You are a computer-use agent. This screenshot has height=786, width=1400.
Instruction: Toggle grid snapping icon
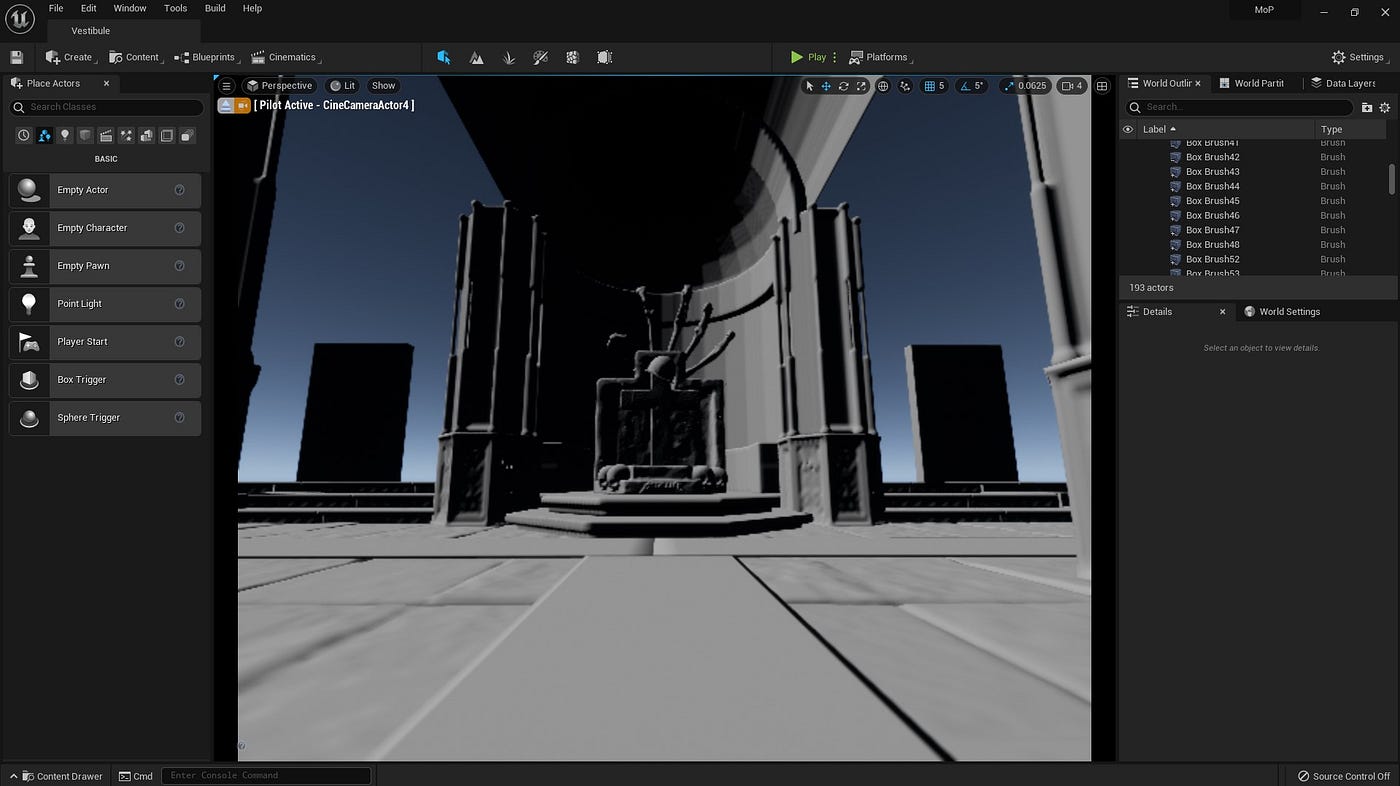(929, 86)
